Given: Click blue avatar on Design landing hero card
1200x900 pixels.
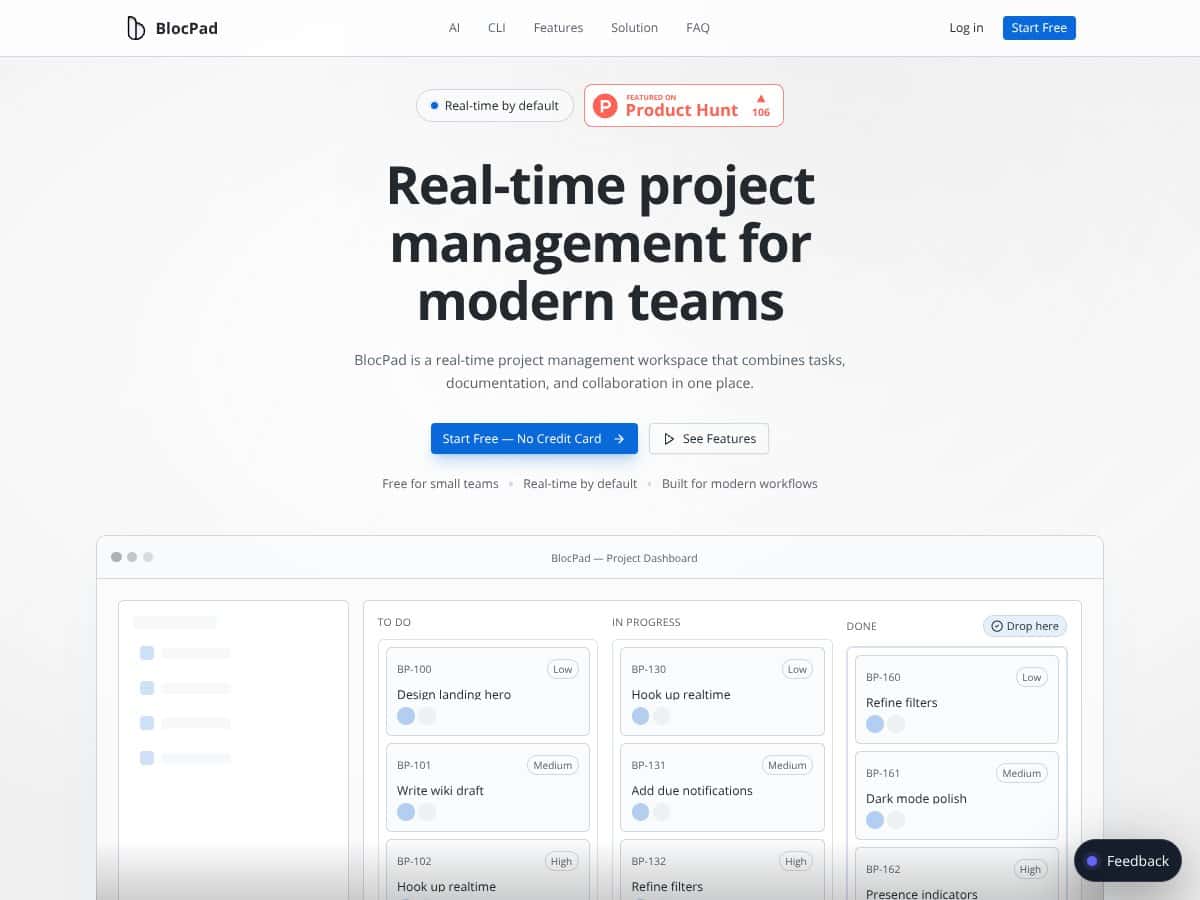Looking at the screenshot, I should tap(406, 716).
